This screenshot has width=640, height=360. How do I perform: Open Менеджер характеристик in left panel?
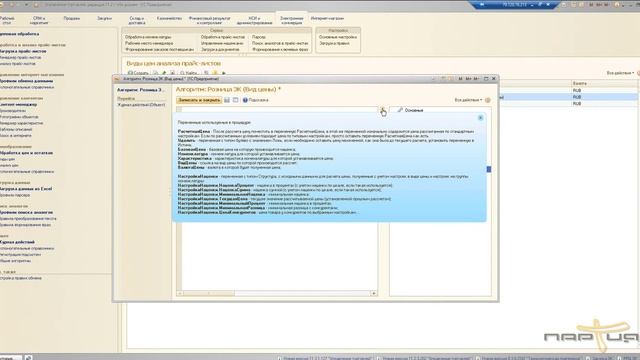coord(21,123)
